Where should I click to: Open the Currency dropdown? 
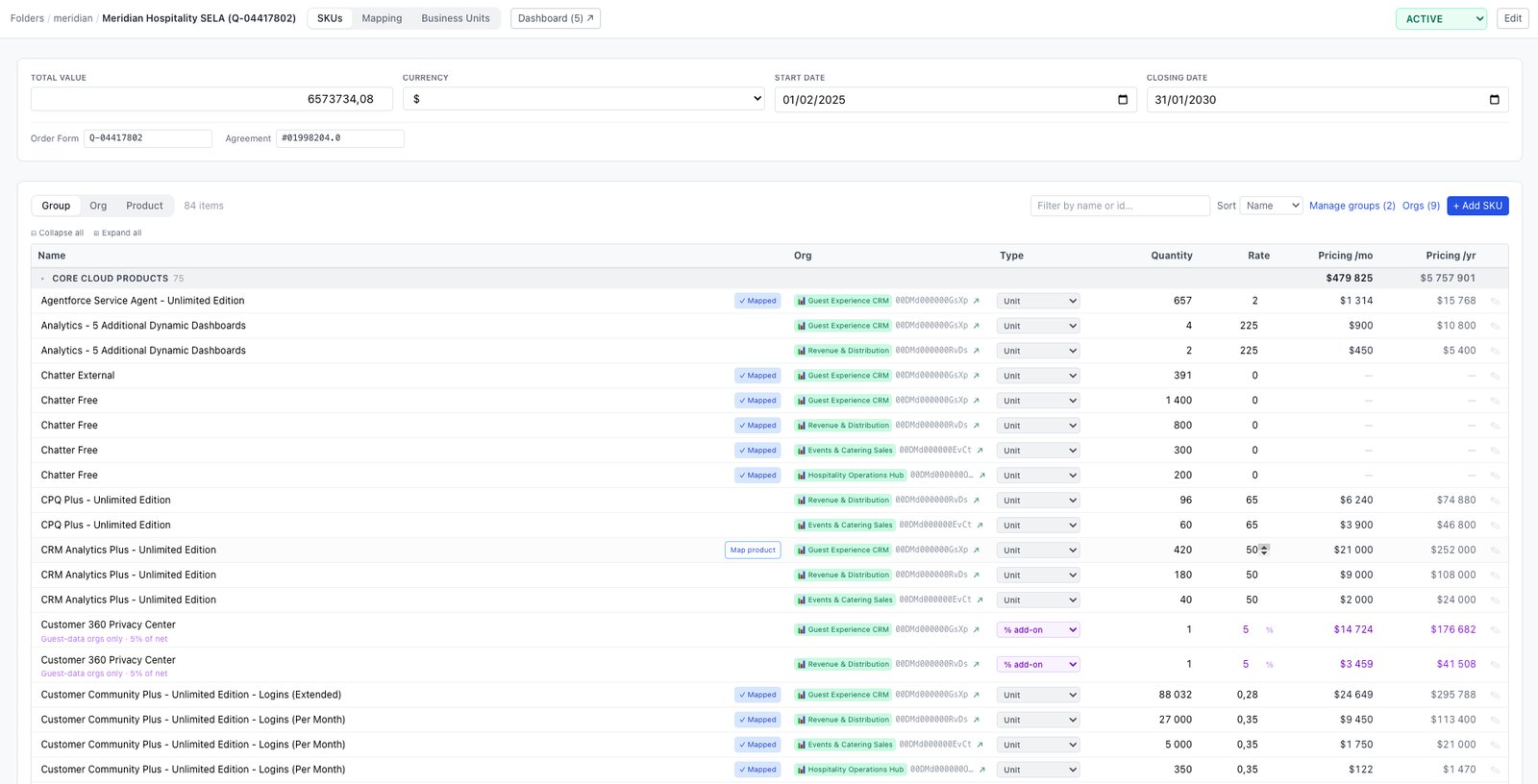click(583, 99)
